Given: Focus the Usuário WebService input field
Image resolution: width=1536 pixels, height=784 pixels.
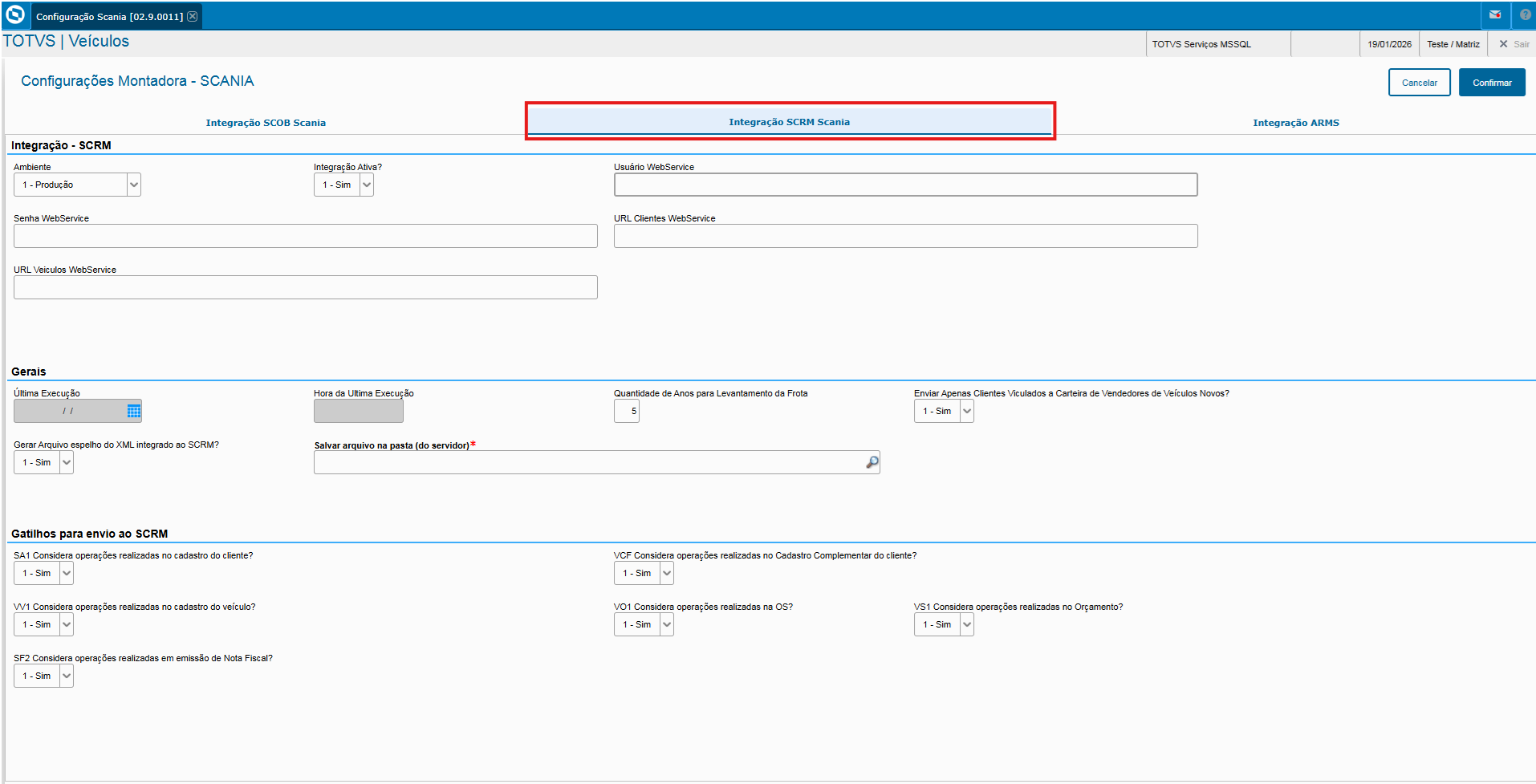Looking at the screenshot, I should 905,185.
